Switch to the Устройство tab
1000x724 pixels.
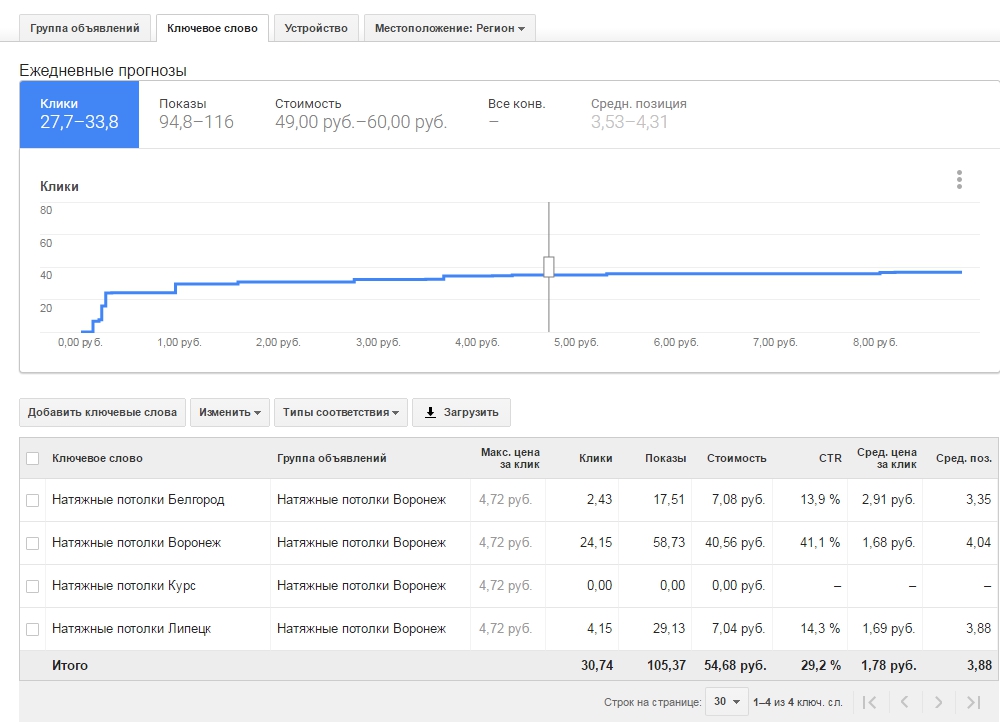click(x=316, y=27)
